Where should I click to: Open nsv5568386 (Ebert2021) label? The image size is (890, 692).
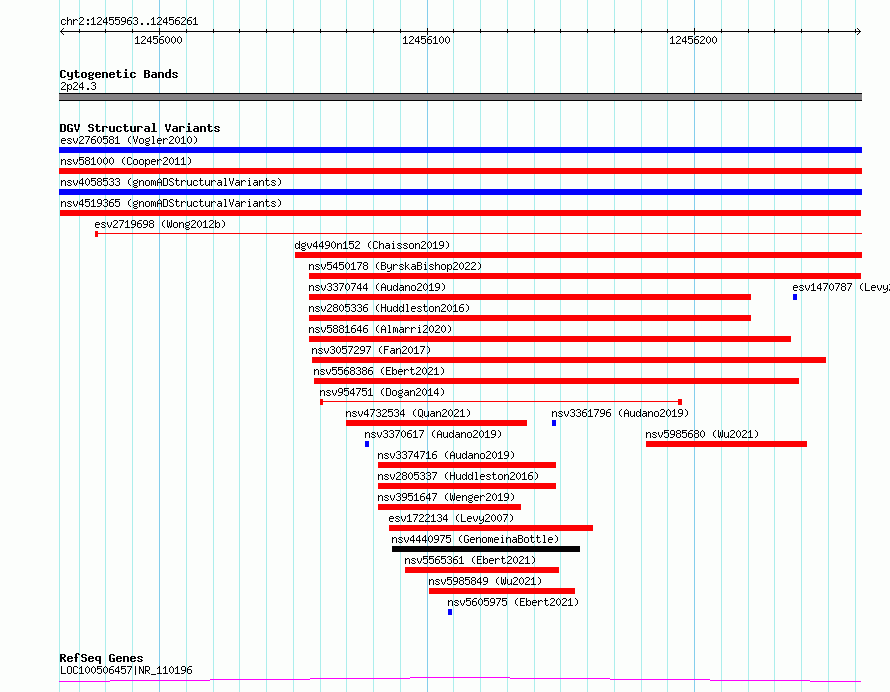[x=379, y=371]
